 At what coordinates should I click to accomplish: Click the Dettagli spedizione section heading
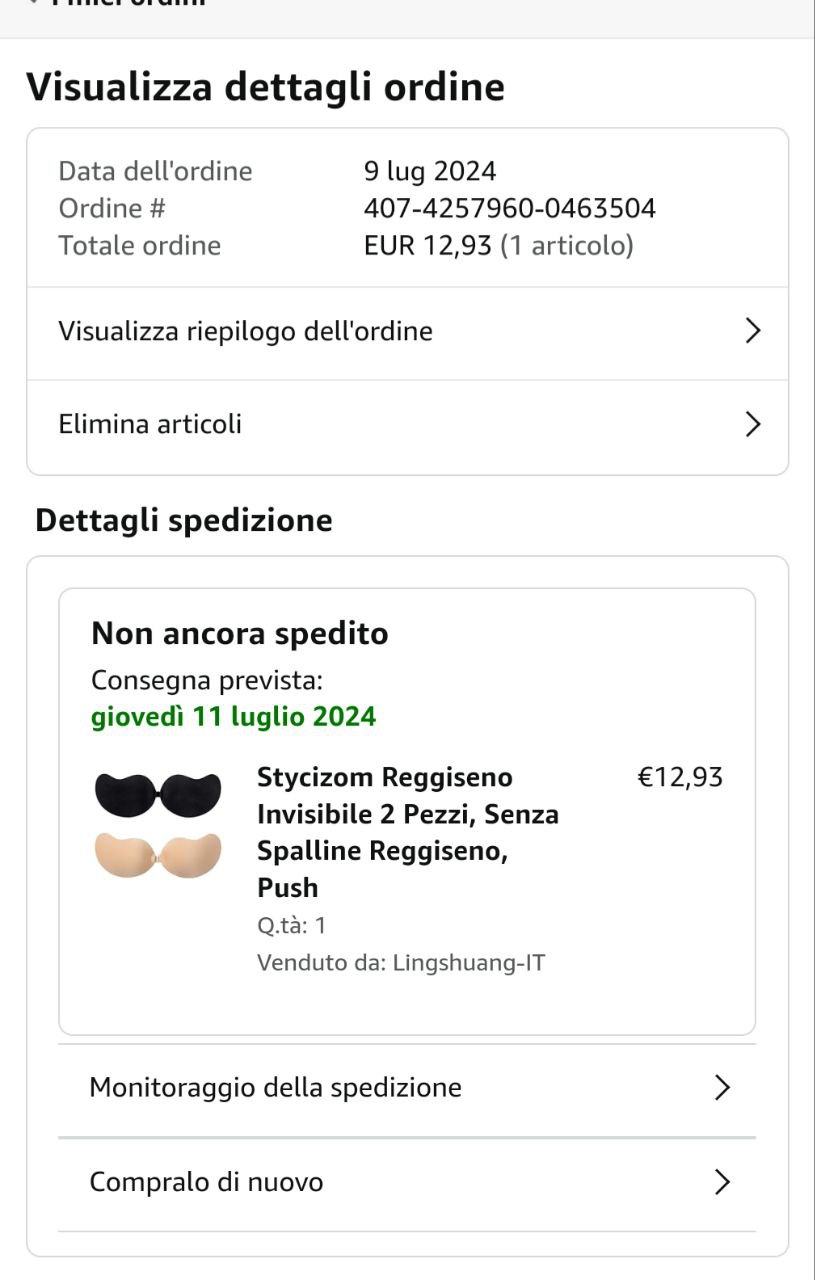(x=183, y=520)
